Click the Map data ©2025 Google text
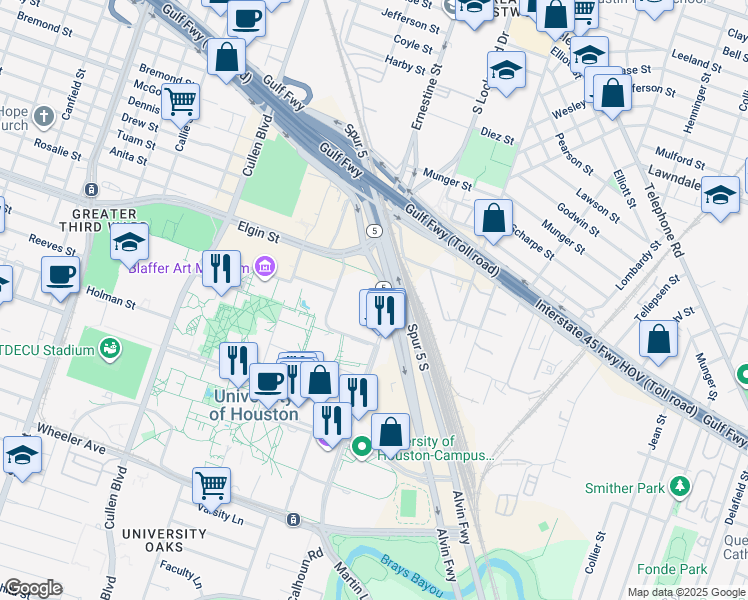This screenshot has width=748, height=600. point(685,592)
